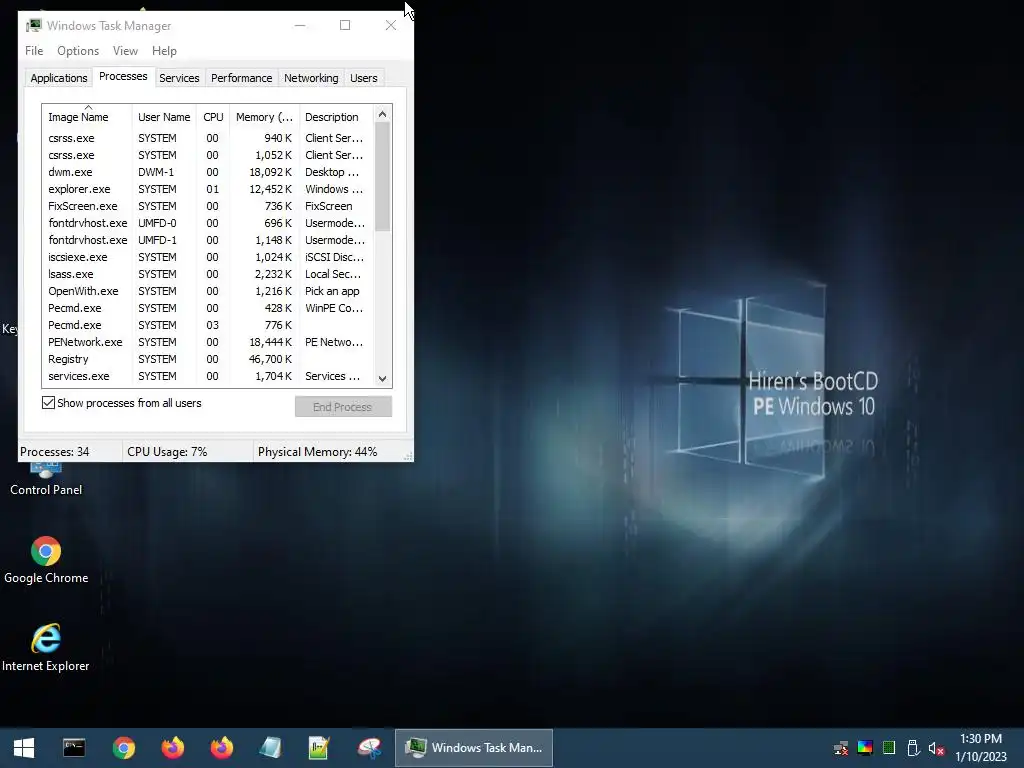Open the File menu
This screenshot has height=768, width=1024.
34,51
